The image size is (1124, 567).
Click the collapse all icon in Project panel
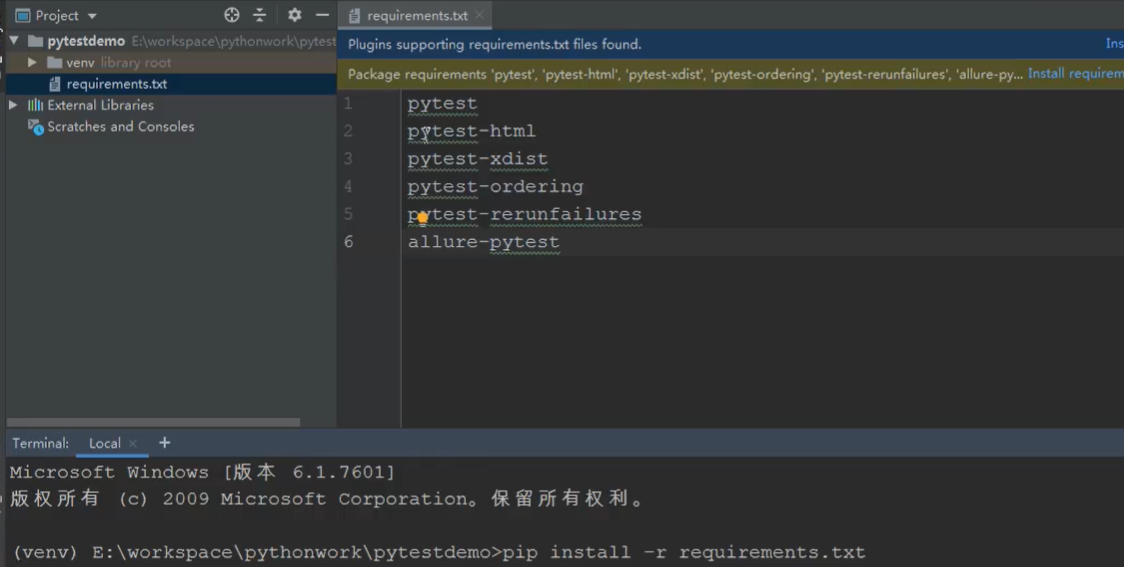click(x=259, y=15)
